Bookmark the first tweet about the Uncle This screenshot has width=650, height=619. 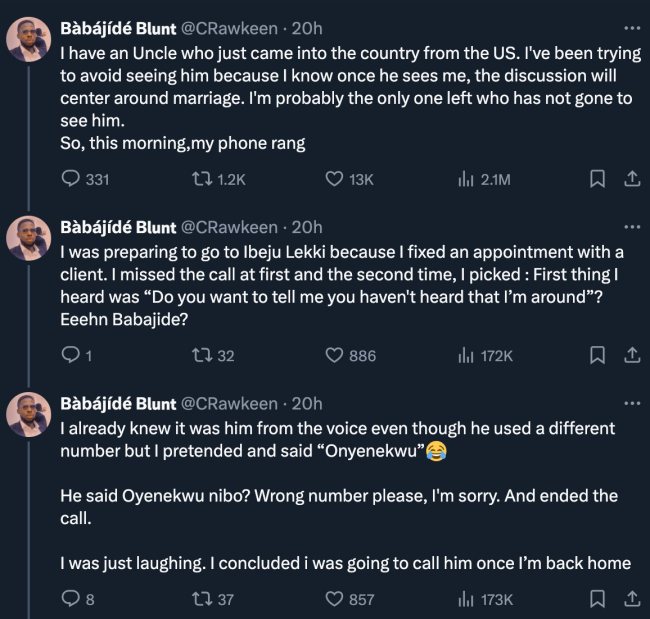597,179
